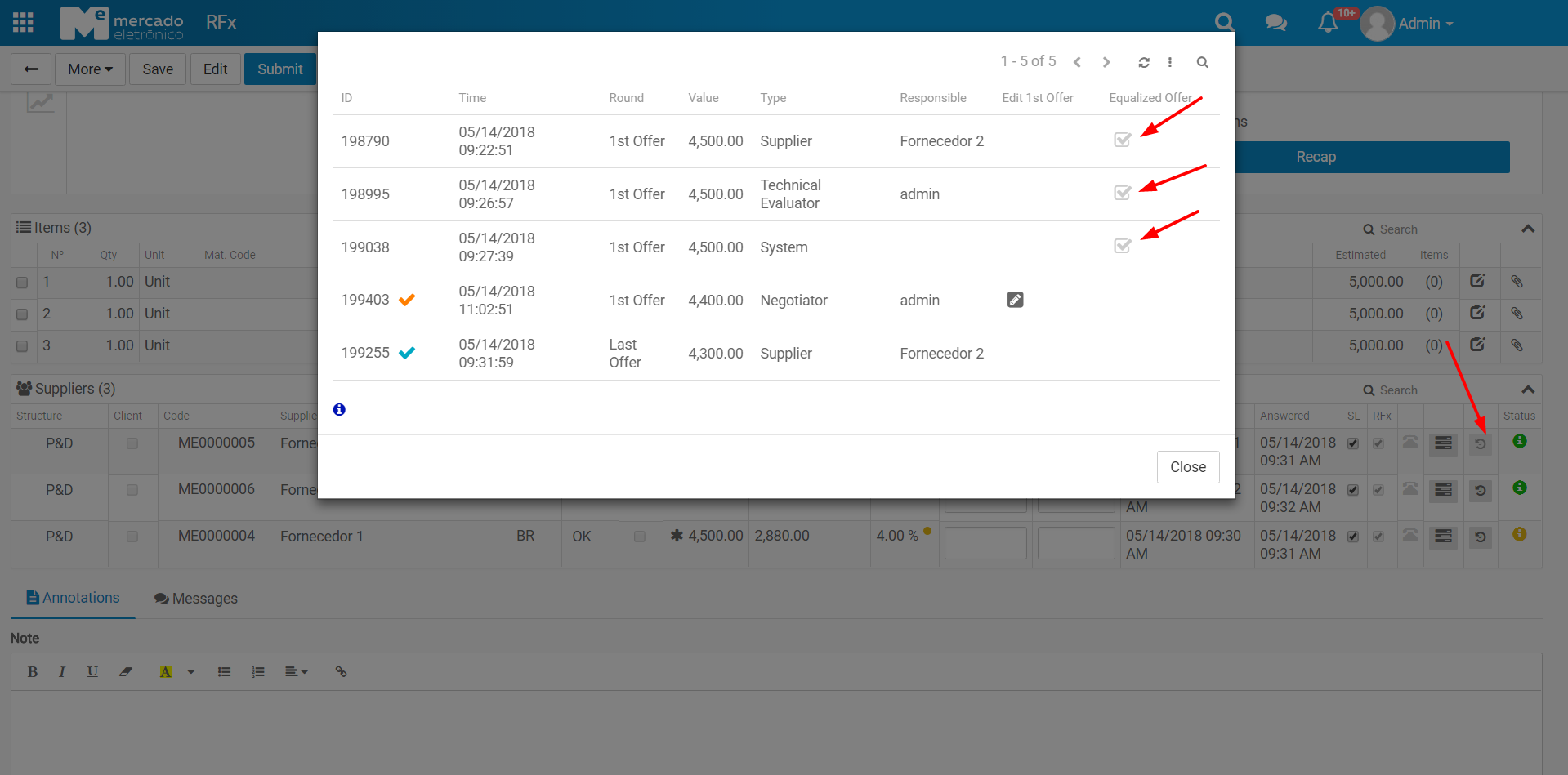Open the More dropdown menu
The image size is (1568, 775).
pyautogui.click(x=90, y=69)
